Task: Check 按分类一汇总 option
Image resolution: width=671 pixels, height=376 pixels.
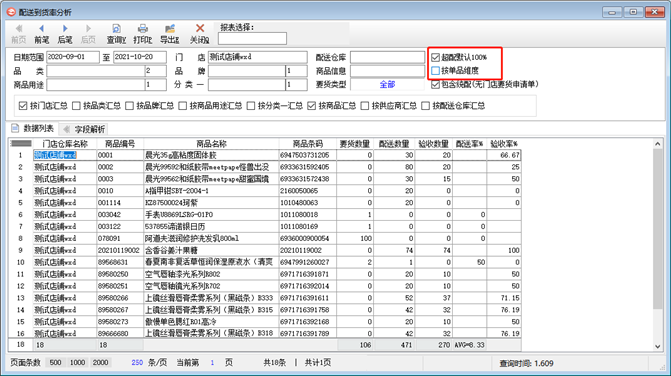Action: click(x=251, y=106)
